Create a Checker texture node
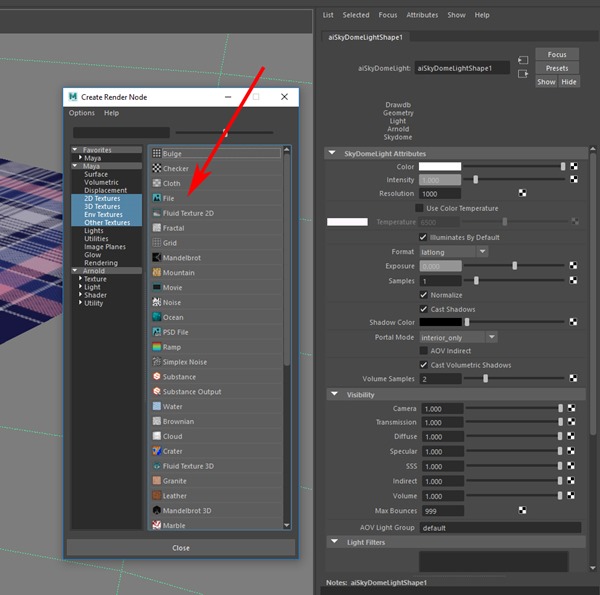600x595 pixels. click(216, 168)
